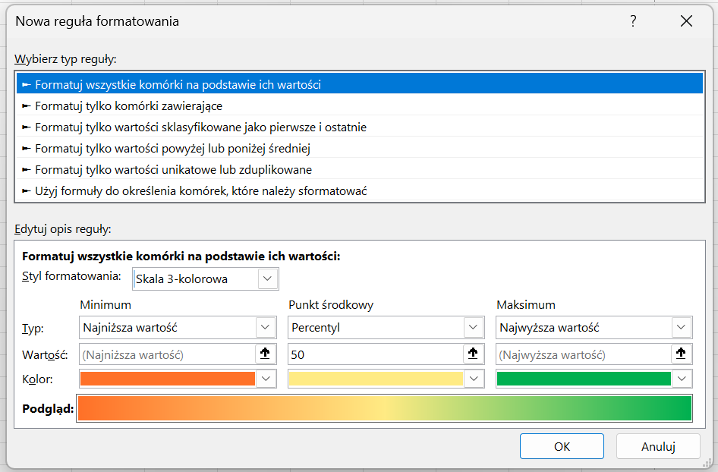The image size is (718, 472).
Task: Open the orange Minimum color picker
Action: click(265, 379)
